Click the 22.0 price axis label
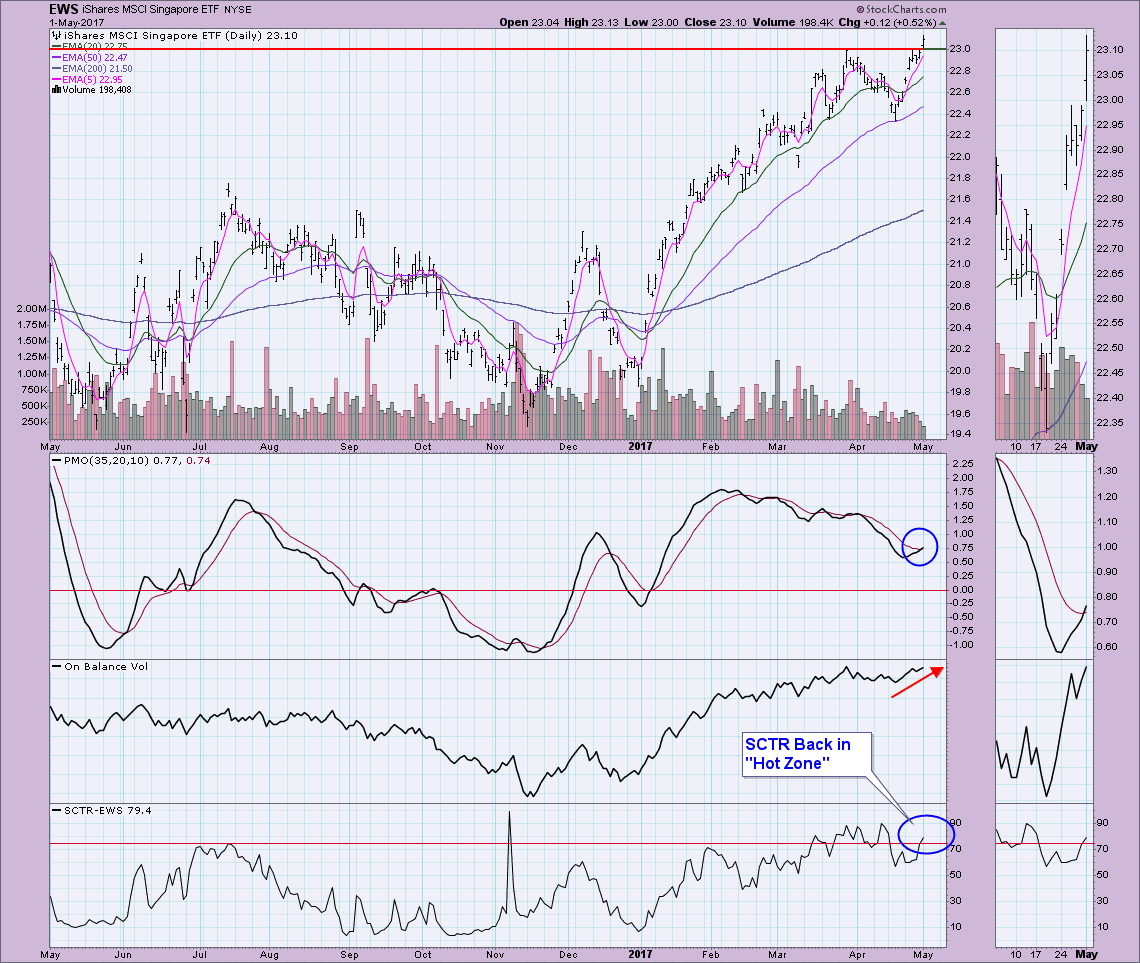 click(960, 156)
